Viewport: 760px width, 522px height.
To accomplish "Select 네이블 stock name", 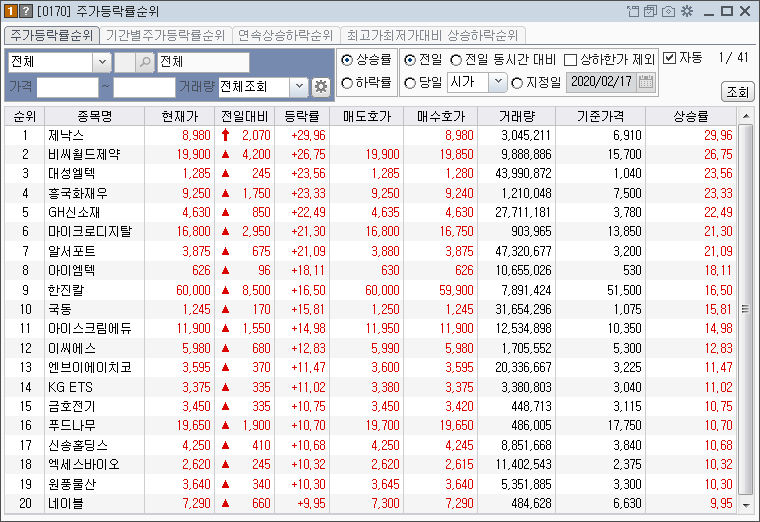I will pyautogui.click(x=65, y=504).
